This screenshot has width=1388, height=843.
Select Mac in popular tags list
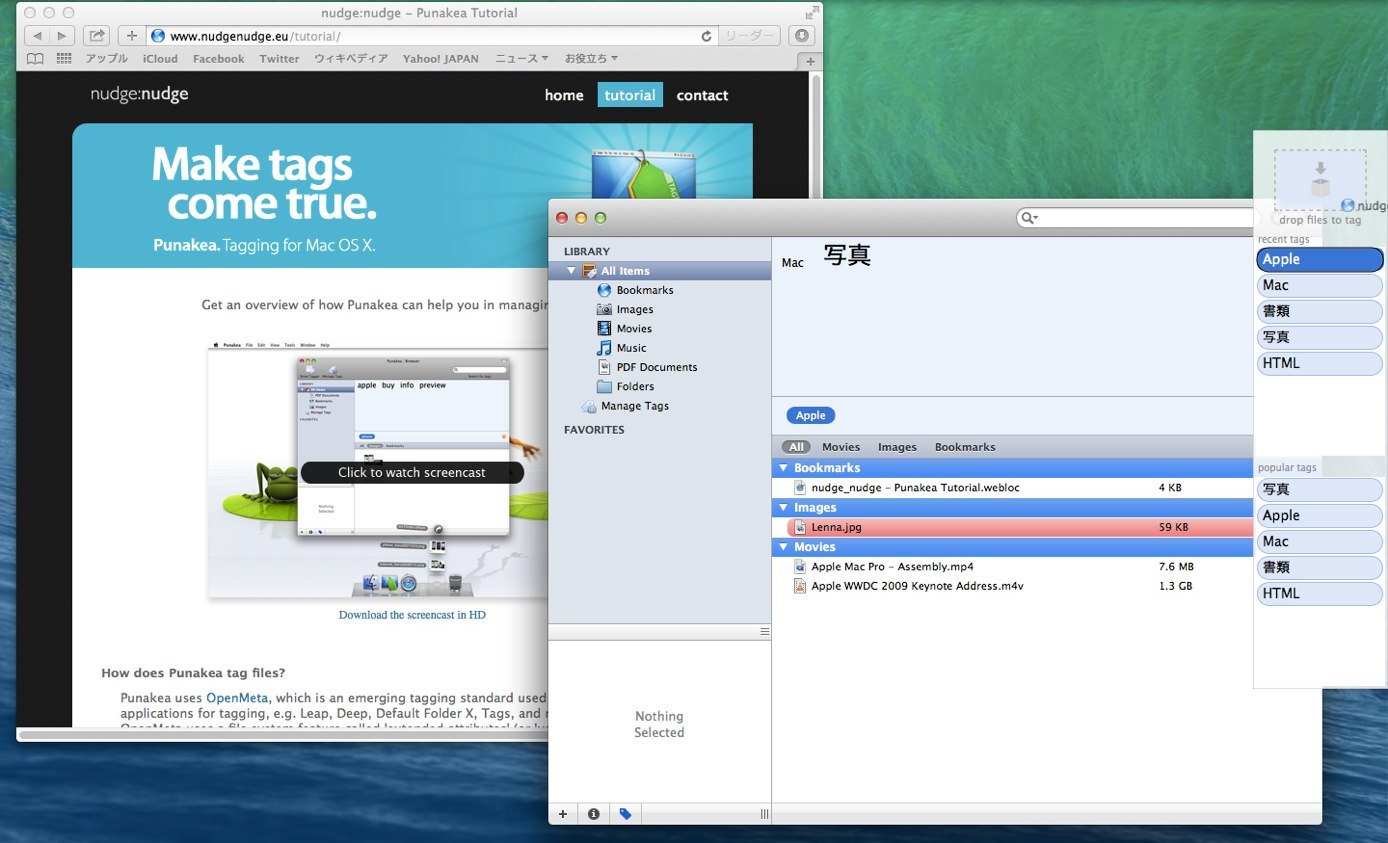point(1320,541)
